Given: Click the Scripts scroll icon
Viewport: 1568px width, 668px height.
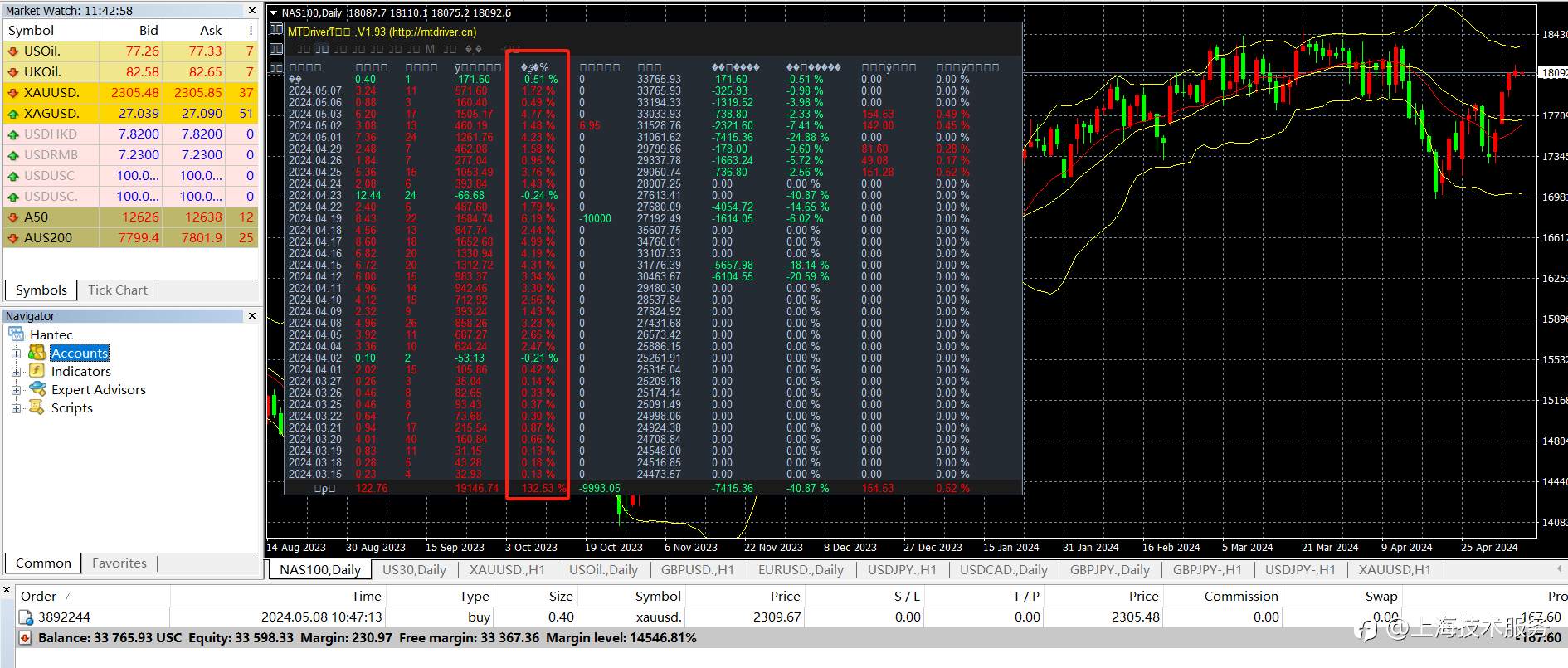Looking at the screenshot, I should (x=36, y=407).
